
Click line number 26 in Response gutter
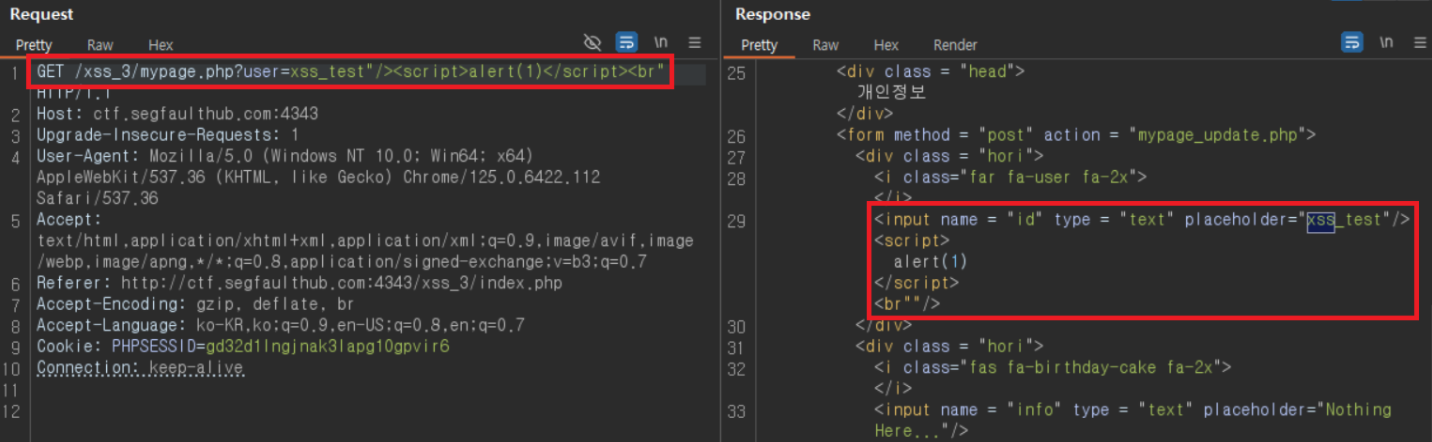(x=737, y=135)
